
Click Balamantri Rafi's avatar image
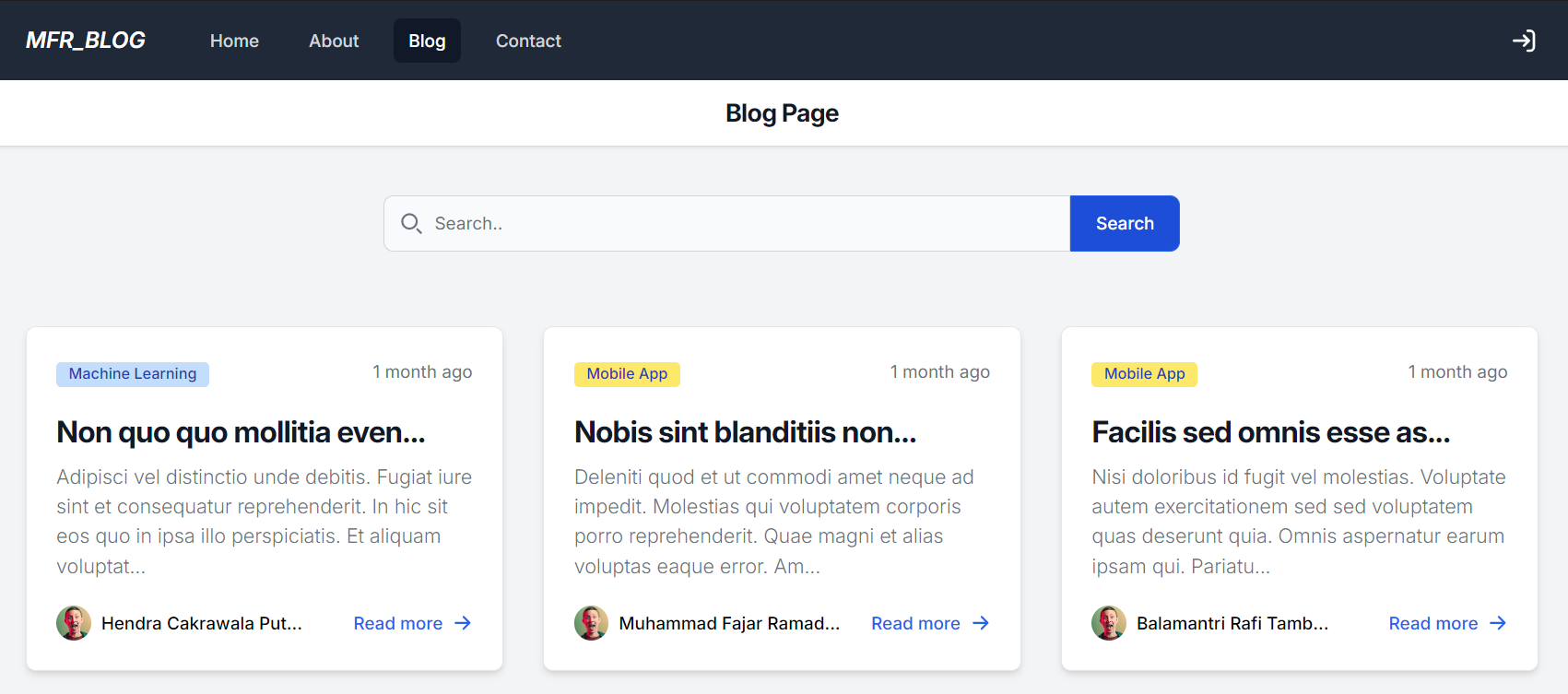[1109, 623]
